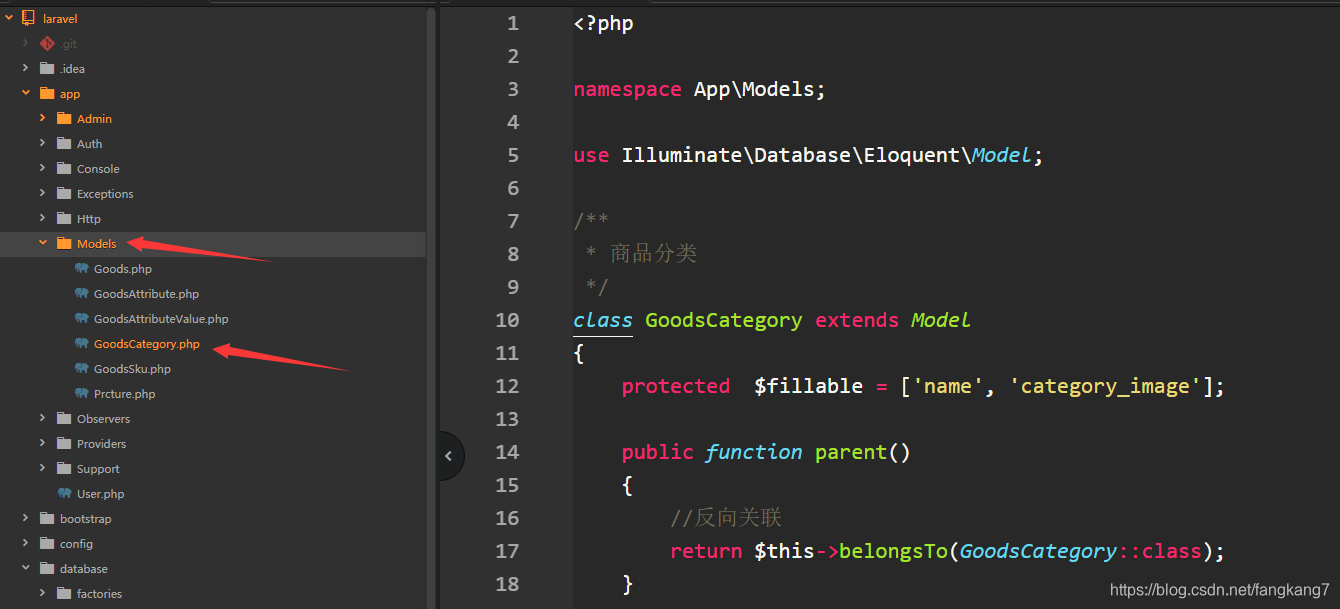Expand the Http folder chevron

43,219
